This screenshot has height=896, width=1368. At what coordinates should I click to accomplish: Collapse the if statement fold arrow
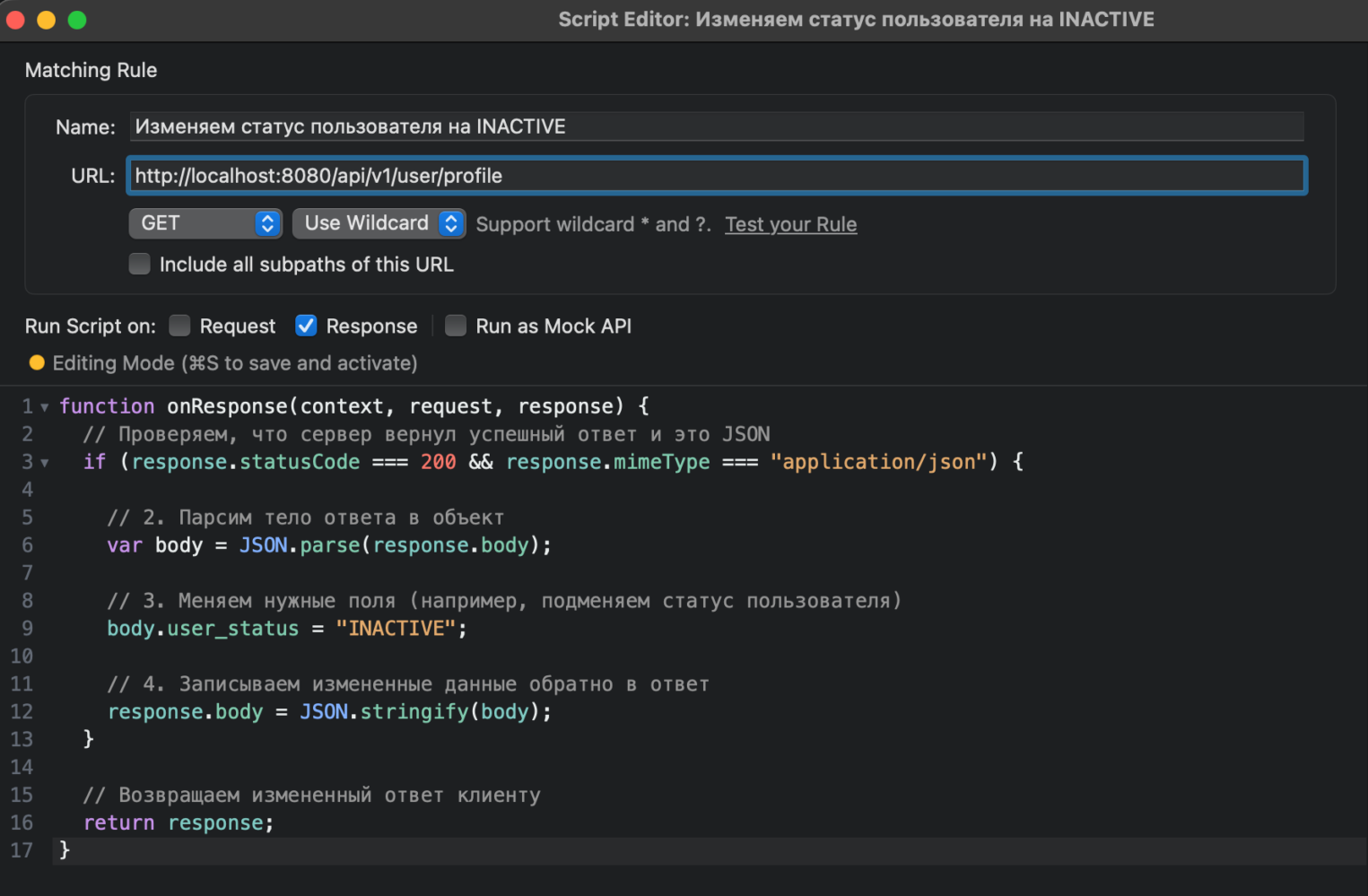(x=44, y=463)
